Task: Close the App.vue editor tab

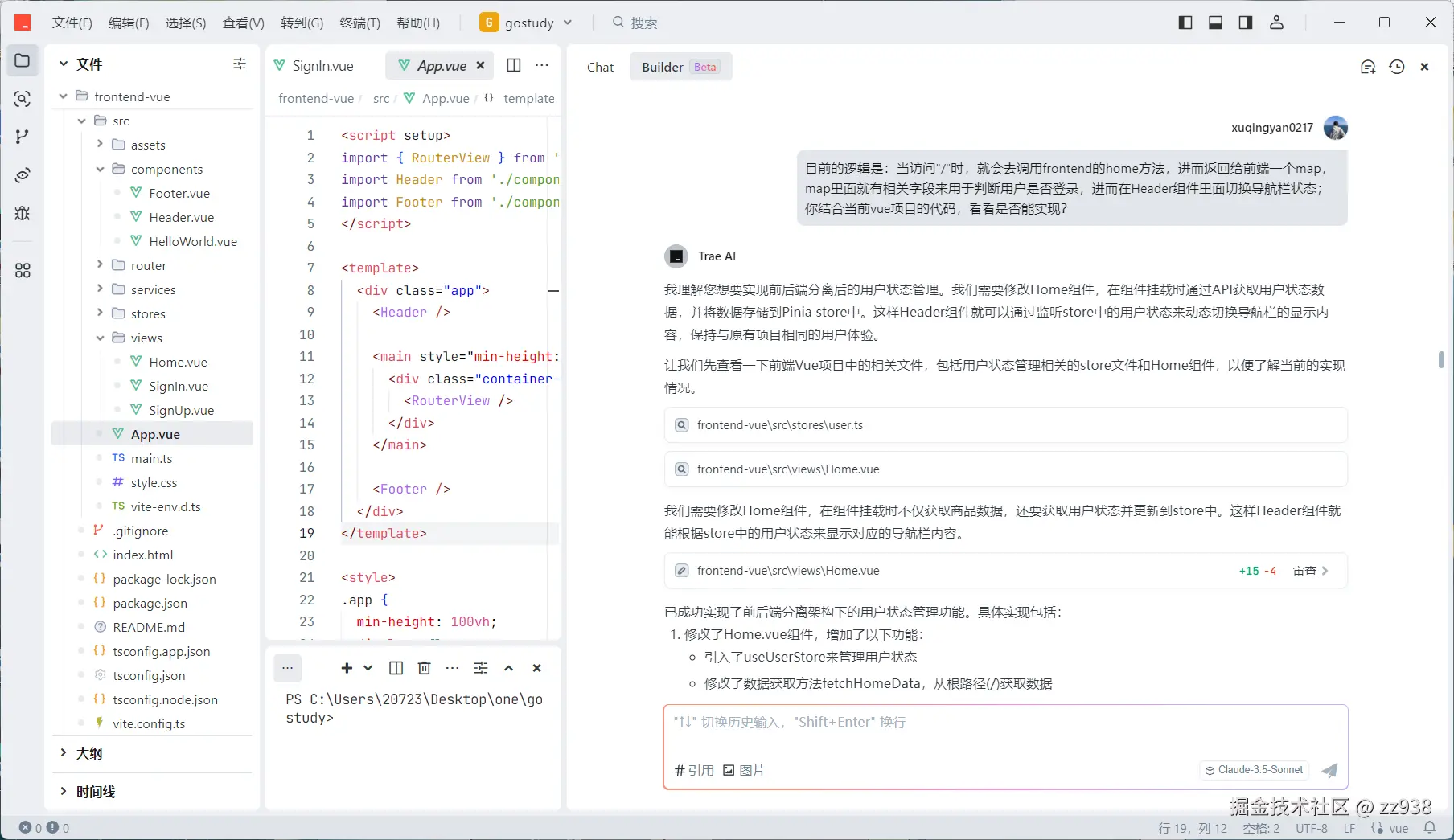Action: [481, 66]
